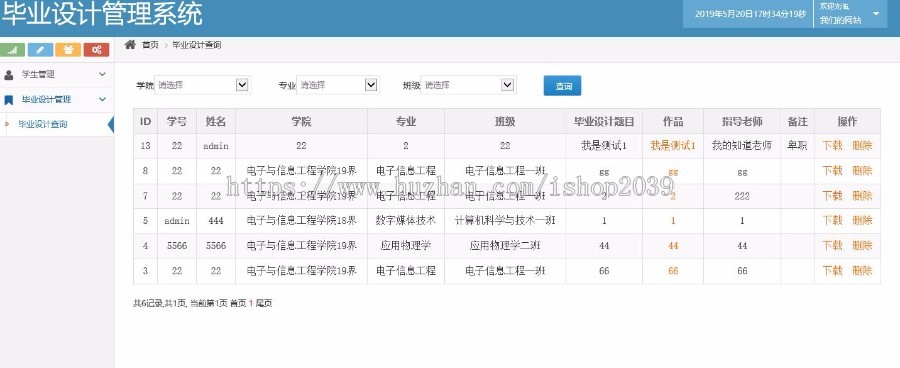The image size is (900, 368).
Task: Go to 首页 in the pagination
Action: coord(238,303)
